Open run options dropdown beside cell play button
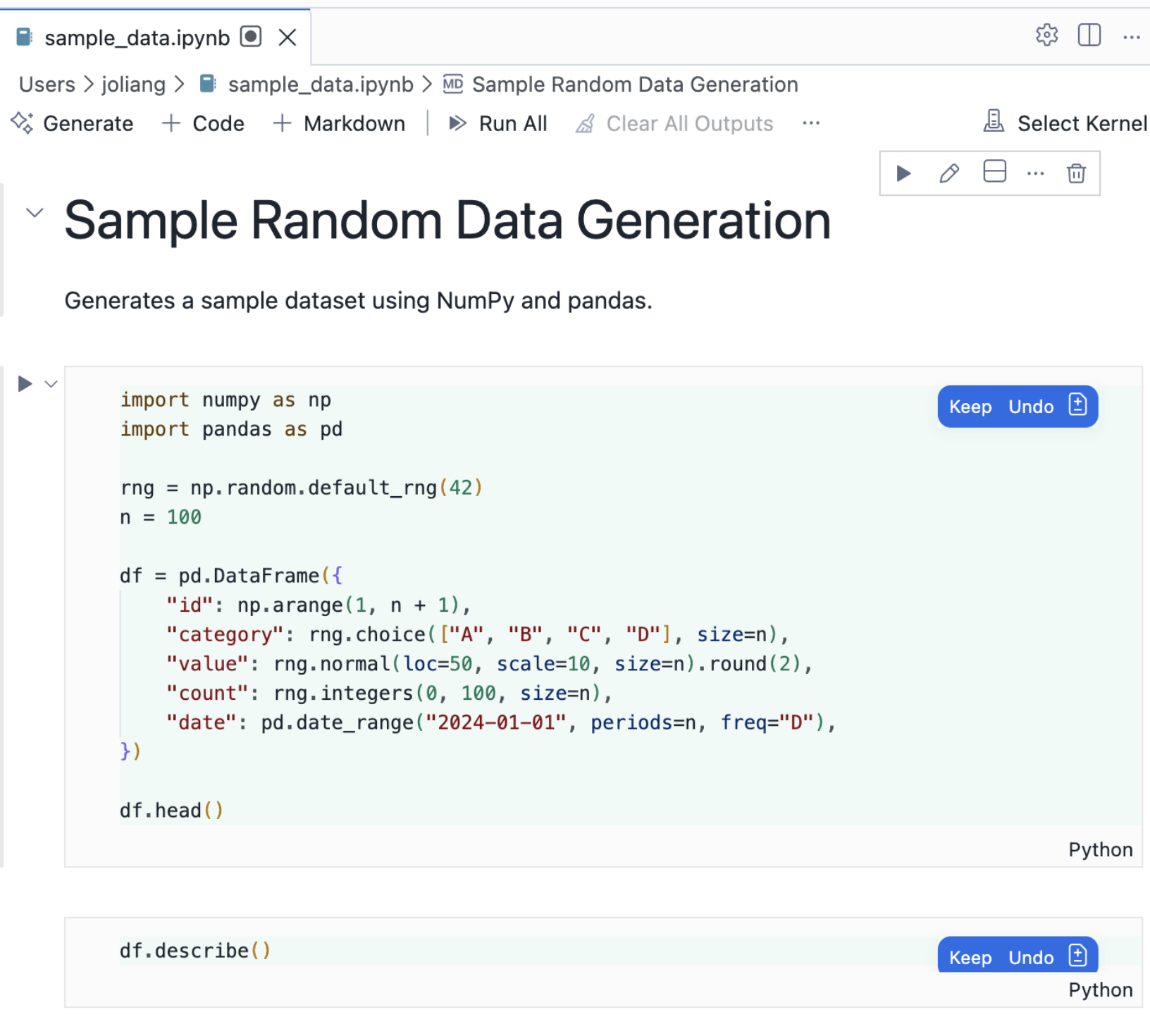 coord(51,383)
